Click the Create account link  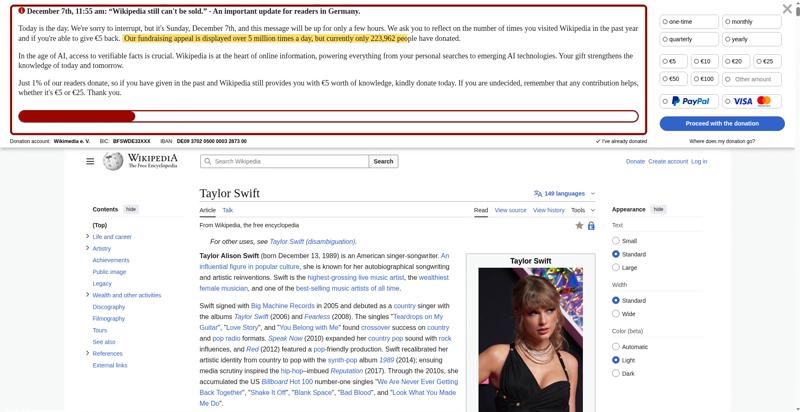click(x=668, y=161)
